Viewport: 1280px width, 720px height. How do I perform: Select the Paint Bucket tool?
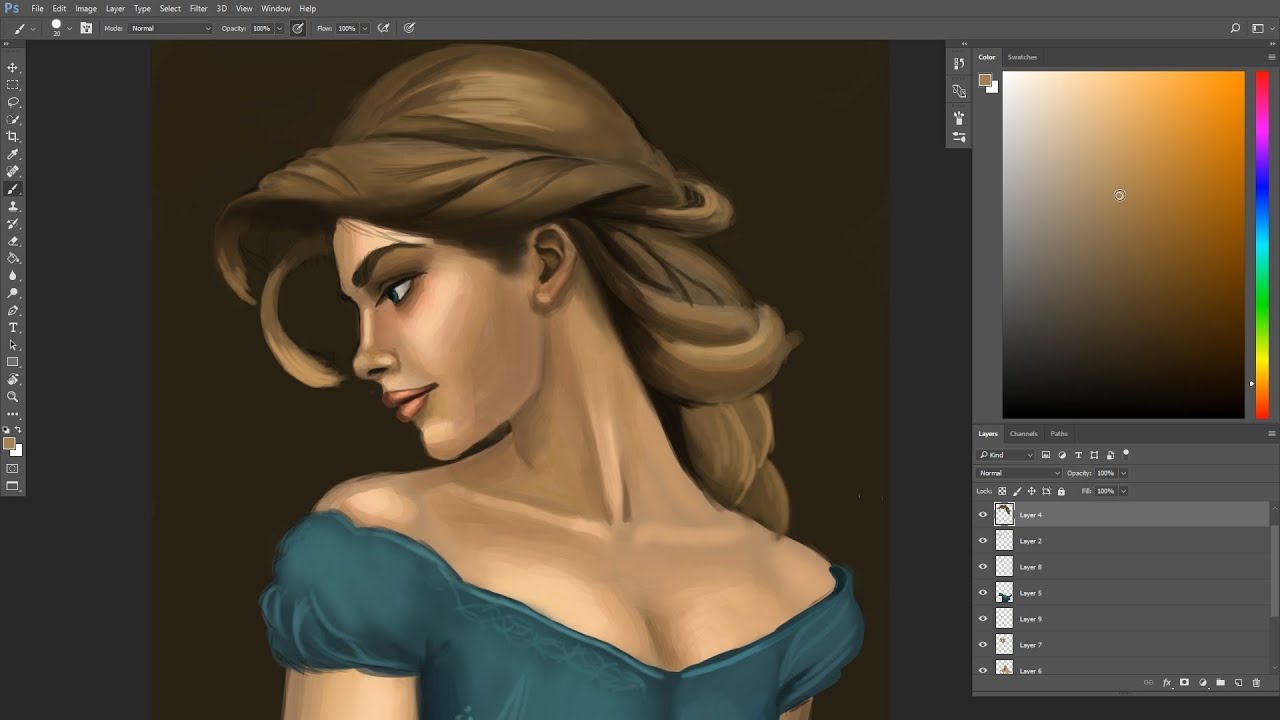tap(13, 258)
